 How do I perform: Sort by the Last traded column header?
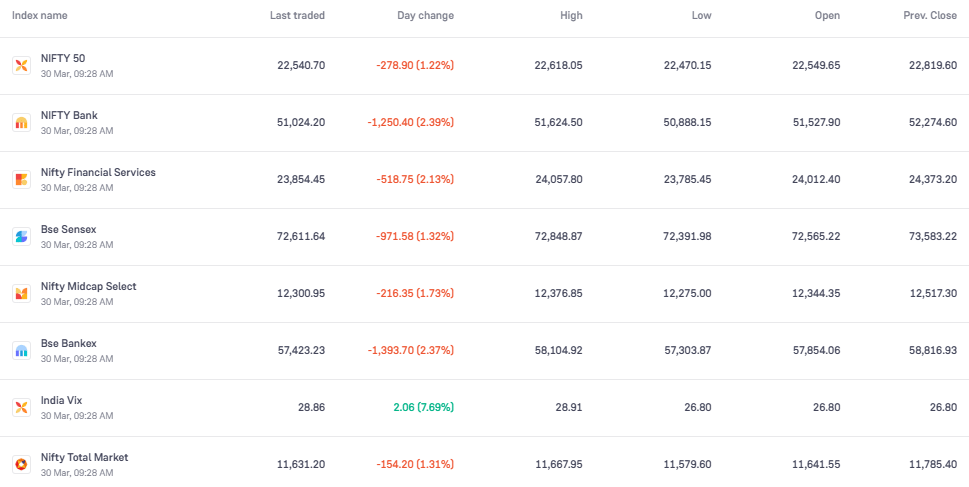click(x=297, y=16)
